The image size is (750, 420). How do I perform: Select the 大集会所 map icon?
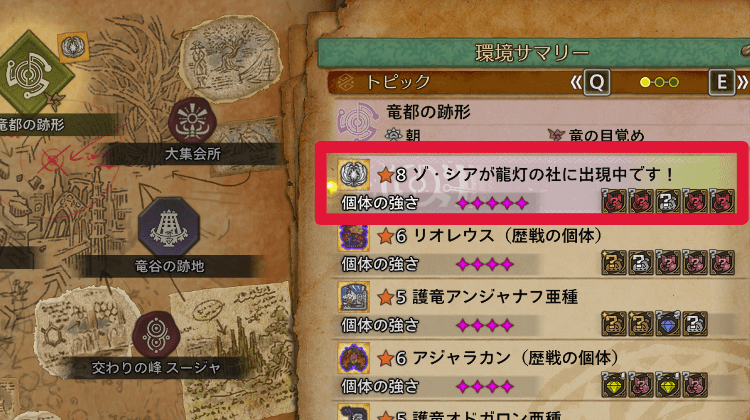(x=192, y=121)
